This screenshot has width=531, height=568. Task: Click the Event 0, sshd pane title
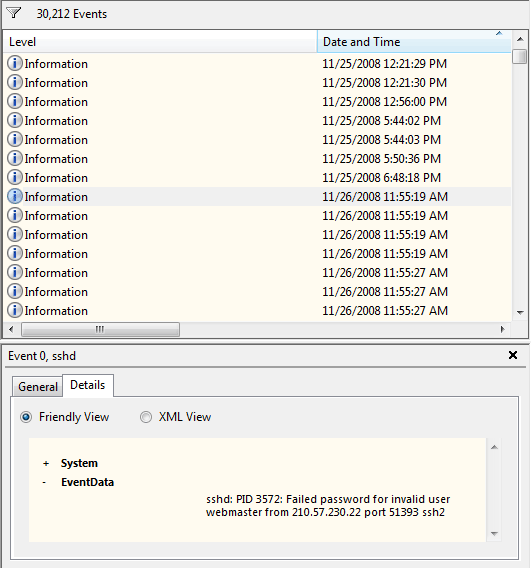pyautogui.click(x=42, y=356)
